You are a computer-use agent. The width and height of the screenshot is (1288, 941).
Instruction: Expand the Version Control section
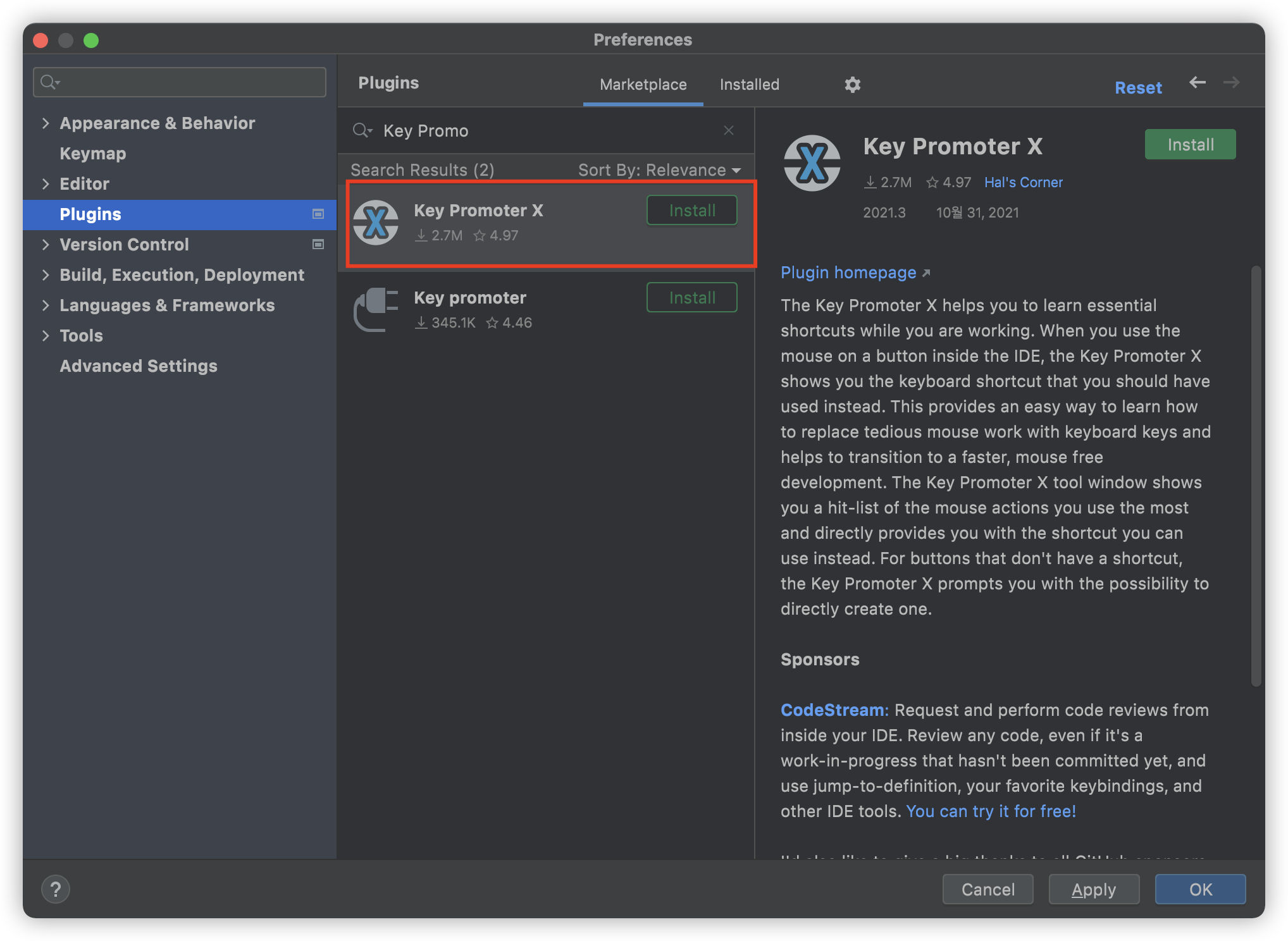click(x=46, y=244)
